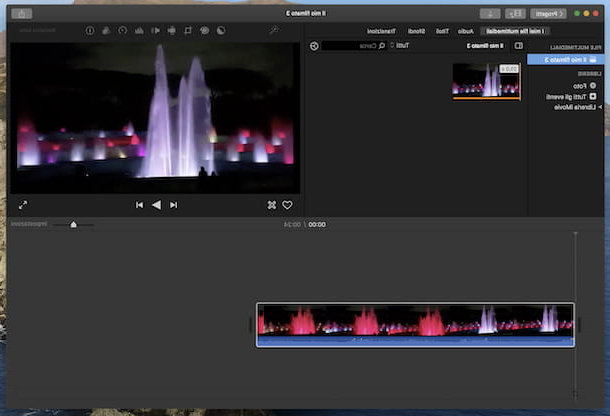Click the play triangle button under viewer

coord(156,205)
